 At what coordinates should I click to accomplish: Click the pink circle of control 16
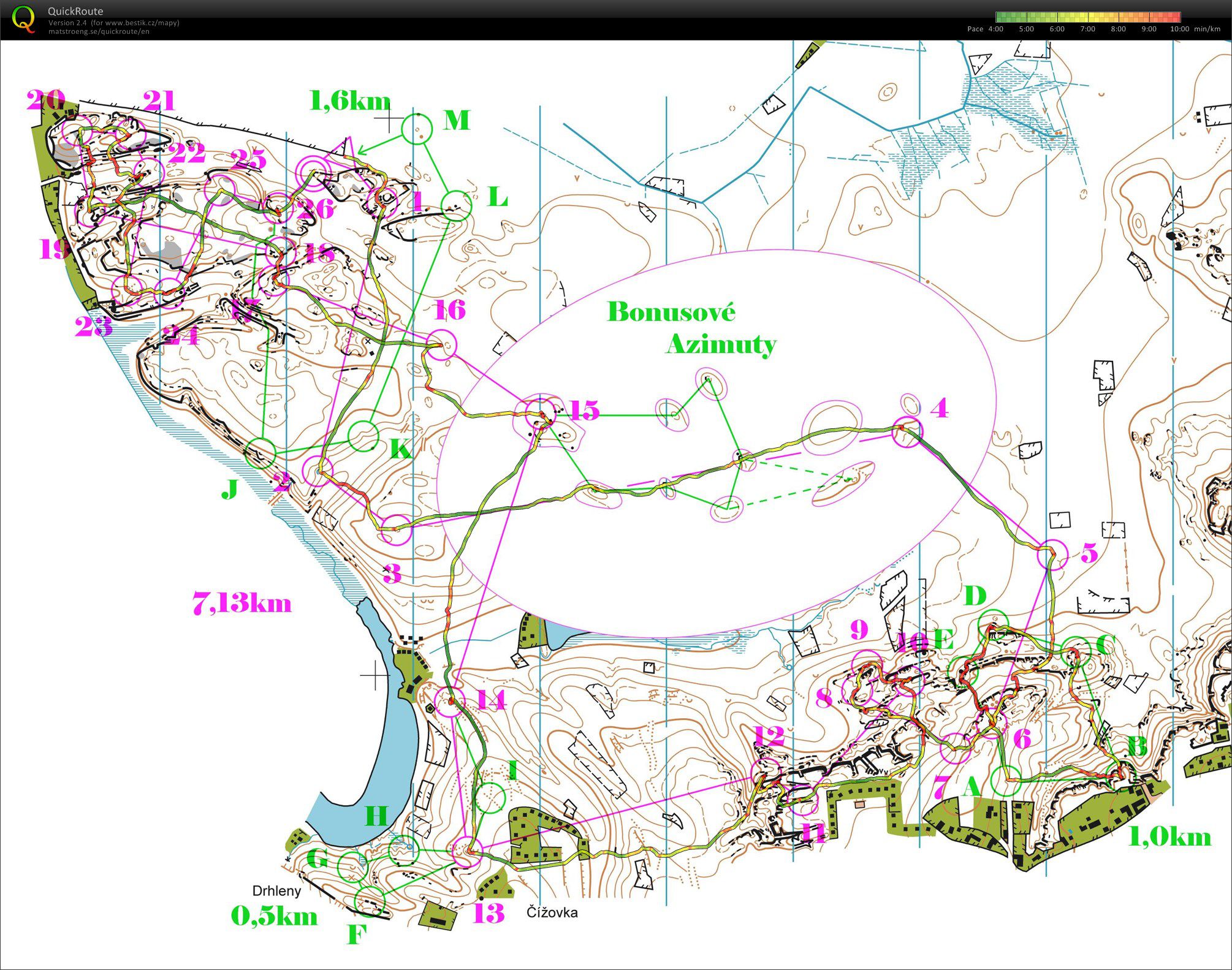click(x=442, y=345)
